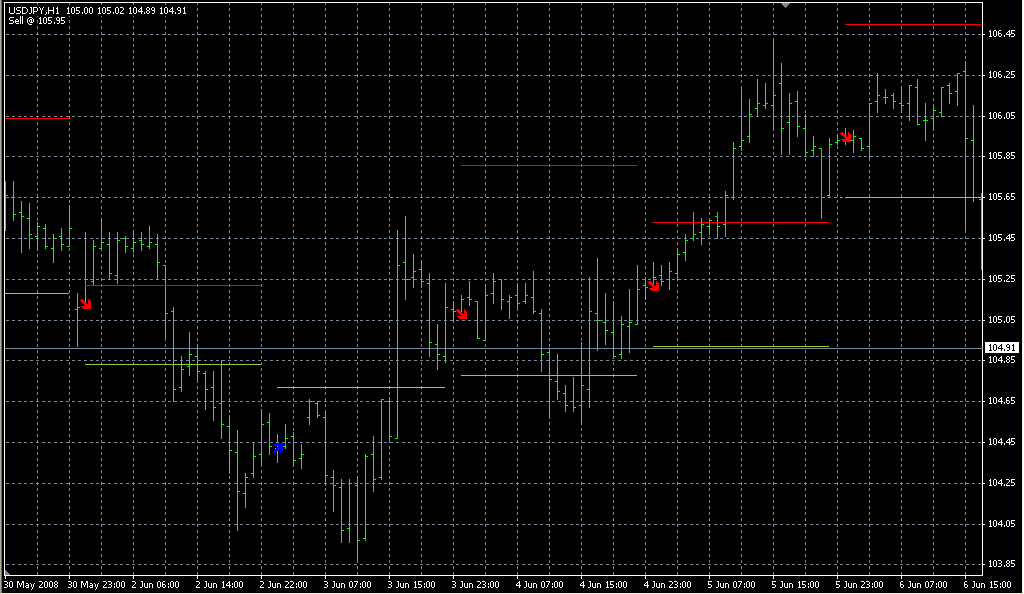The width and height of the screenshot is (1024, 594).
Task: Select the red sell arrow near 5 Jun 23:00
Action: click(x=846, y=136)
